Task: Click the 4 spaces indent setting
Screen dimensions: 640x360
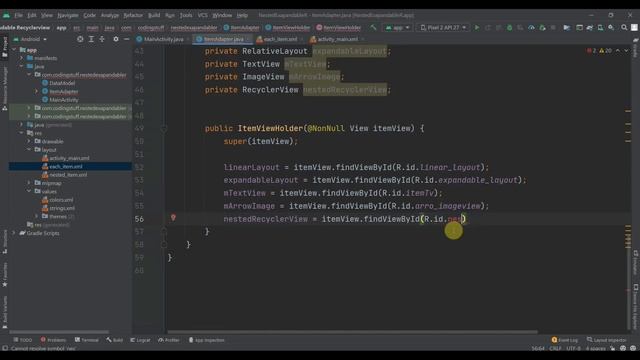Action: pyautogui.click(x=596, y=348)
